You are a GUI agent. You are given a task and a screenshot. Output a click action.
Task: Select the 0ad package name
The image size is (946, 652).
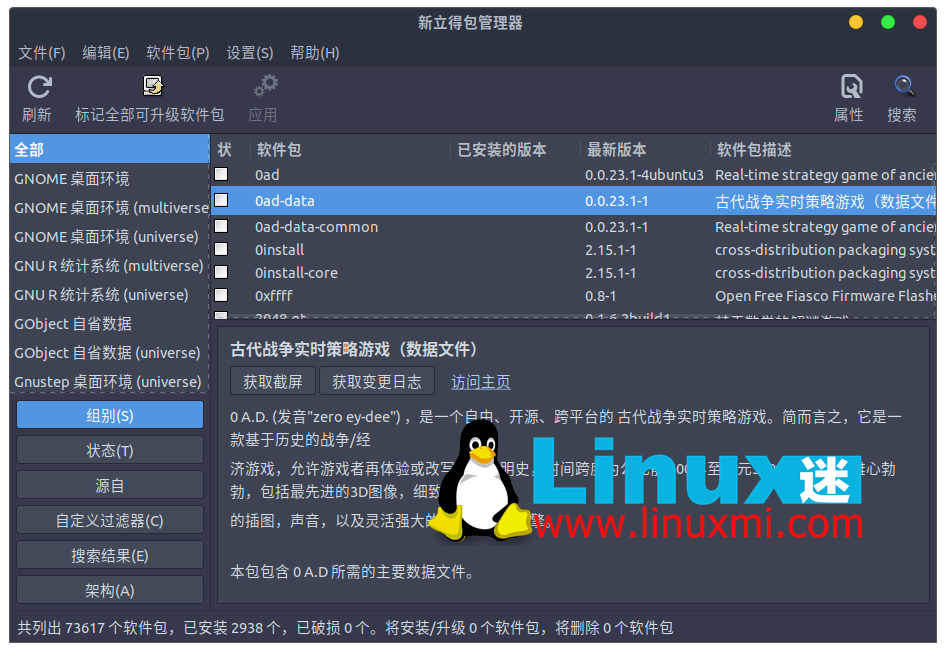pyautogui.click(x=267, y=175)
